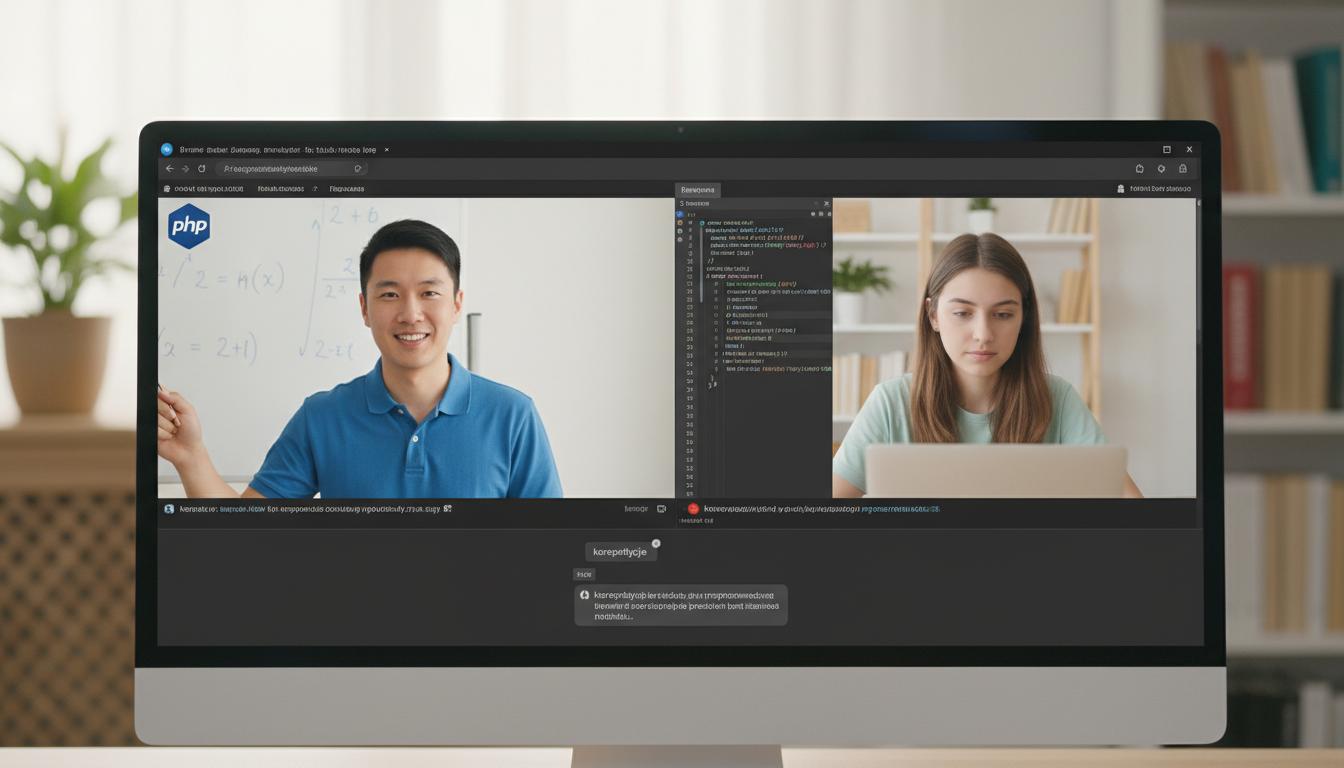Click the user icon under the tutor video

click(169, 509)
